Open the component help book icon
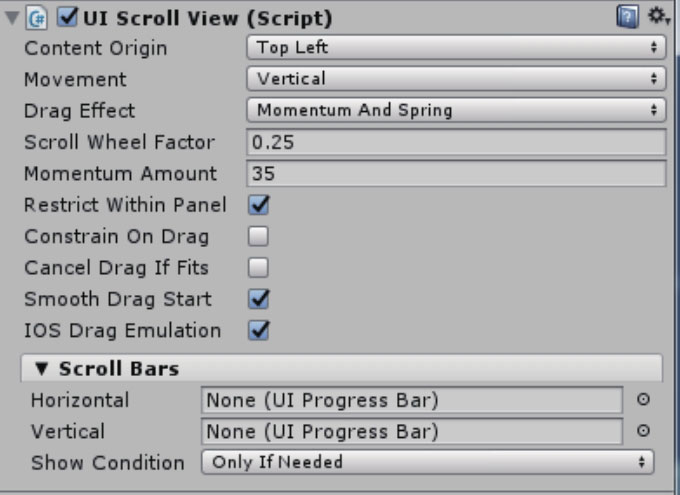The image size is (680, 495). pos(627,17)
